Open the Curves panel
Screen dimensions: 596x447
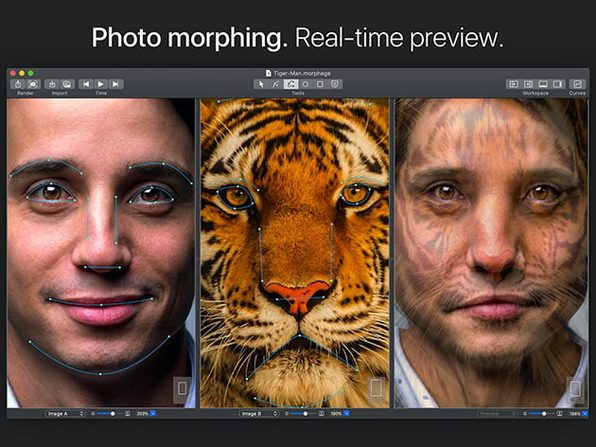[x=577, y=84]
